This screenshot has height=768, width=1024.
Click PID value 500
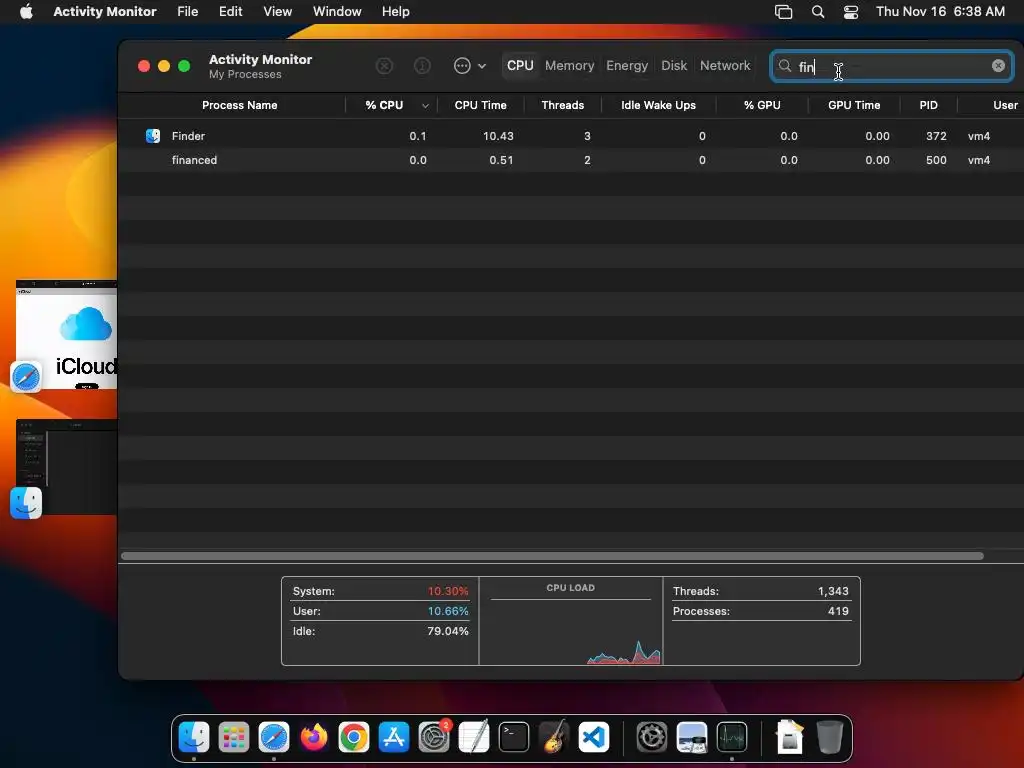point(936,160)
